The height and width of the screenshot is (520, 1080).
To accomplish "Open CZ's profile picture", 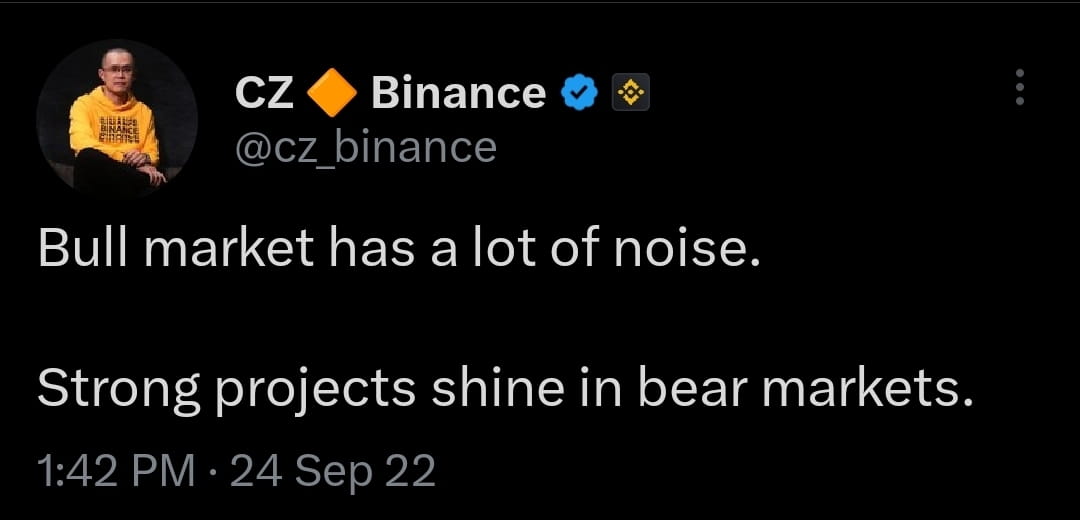I will (x=116, y=119).
